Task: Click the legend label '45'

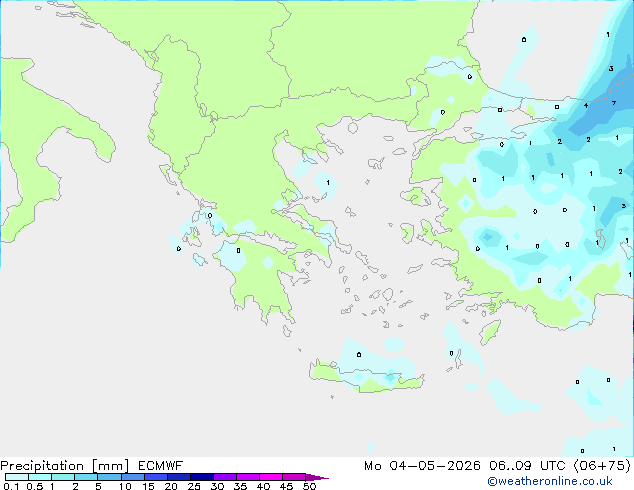Action: click(286, 486)
